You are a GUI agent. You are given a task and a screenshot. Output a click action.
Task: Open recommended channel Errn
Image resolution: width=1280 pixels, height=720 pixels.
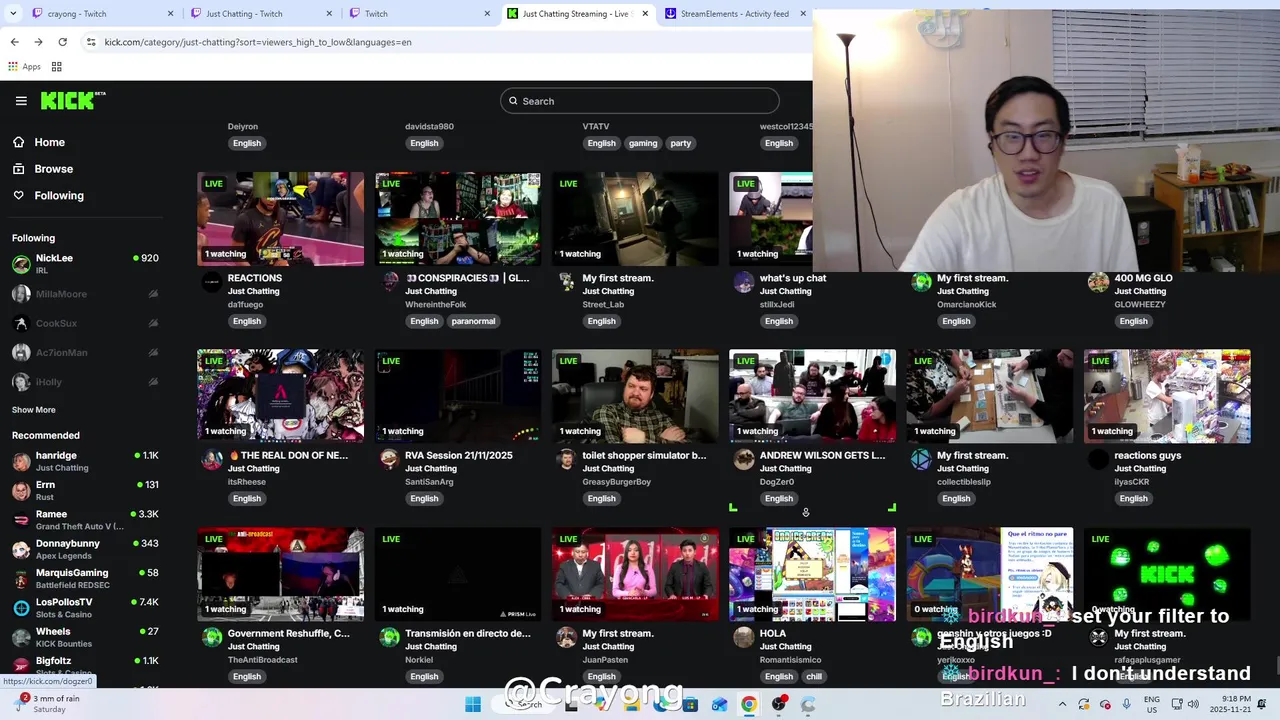[x=85, y=490]
